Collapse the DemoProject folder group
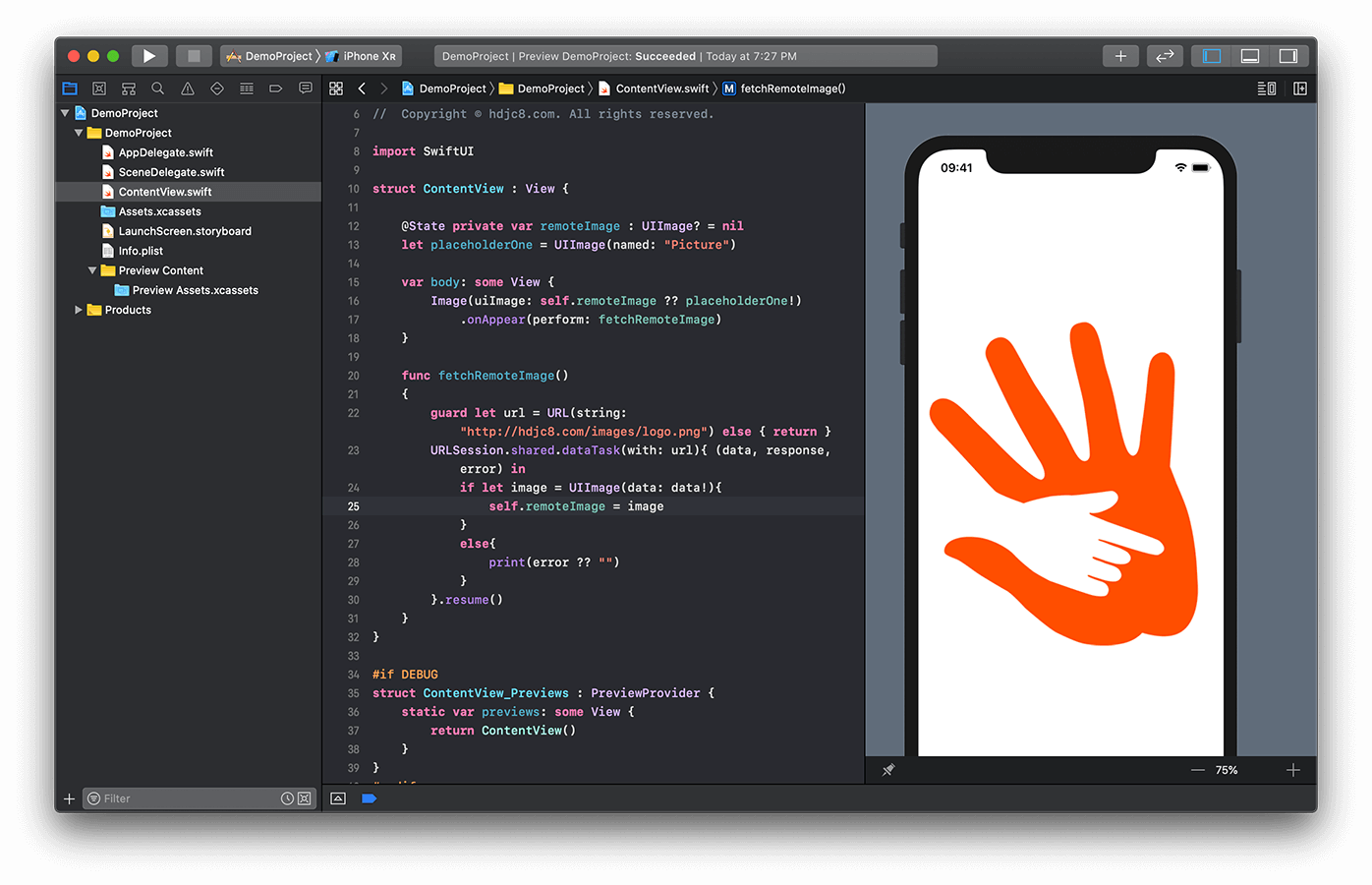Screen dimensions: 1372x885 tap(79, 133)
